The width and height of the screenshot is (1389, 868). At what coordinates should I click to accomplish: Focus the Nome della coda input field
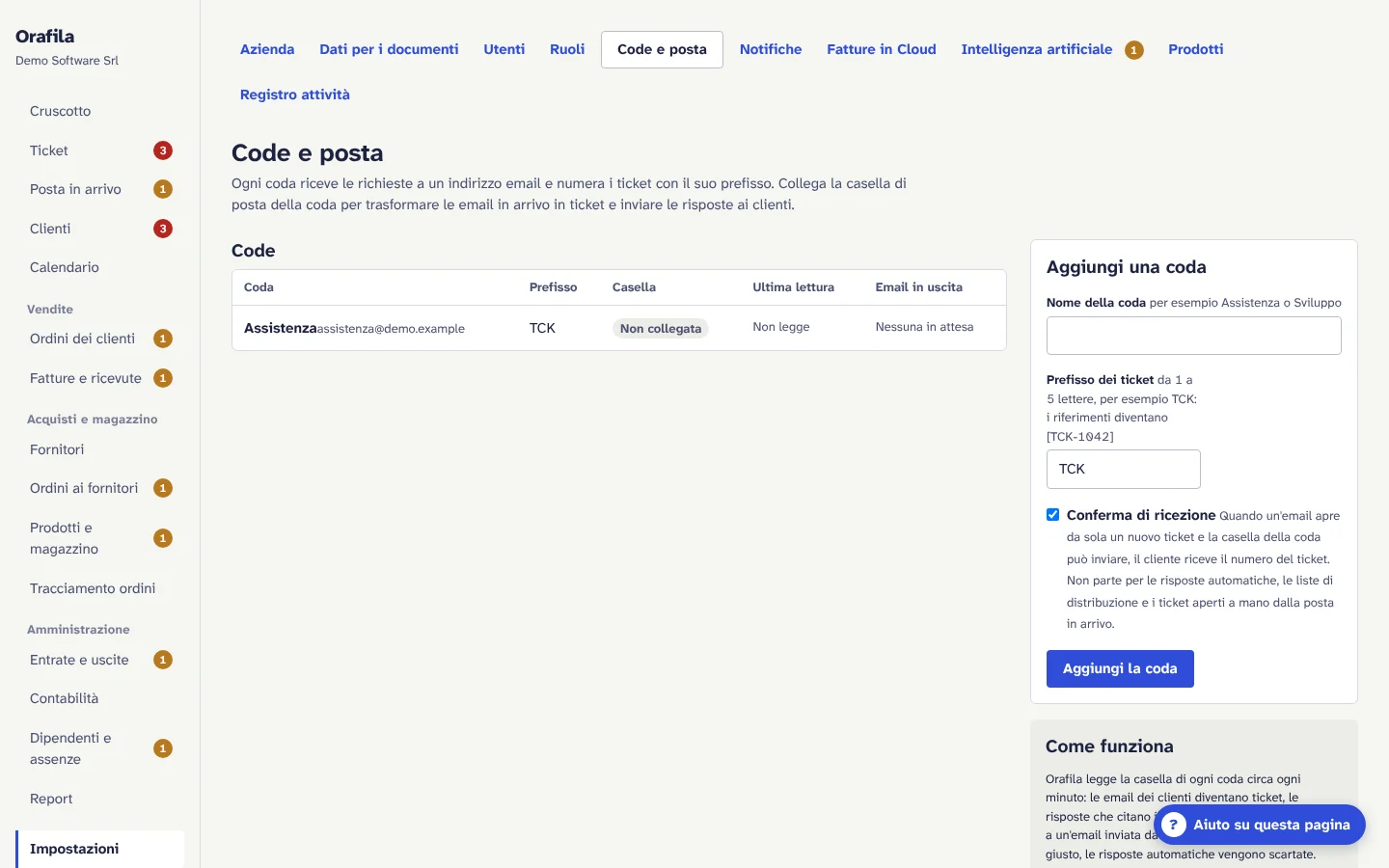(1194, 336)
